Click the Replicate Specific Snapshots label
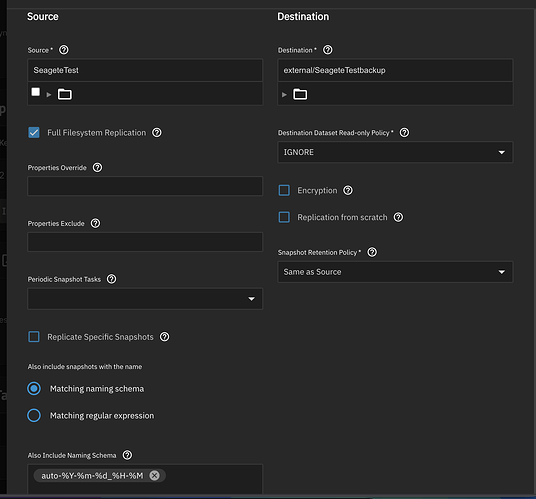The image size is (536, 499). [100, 337]
